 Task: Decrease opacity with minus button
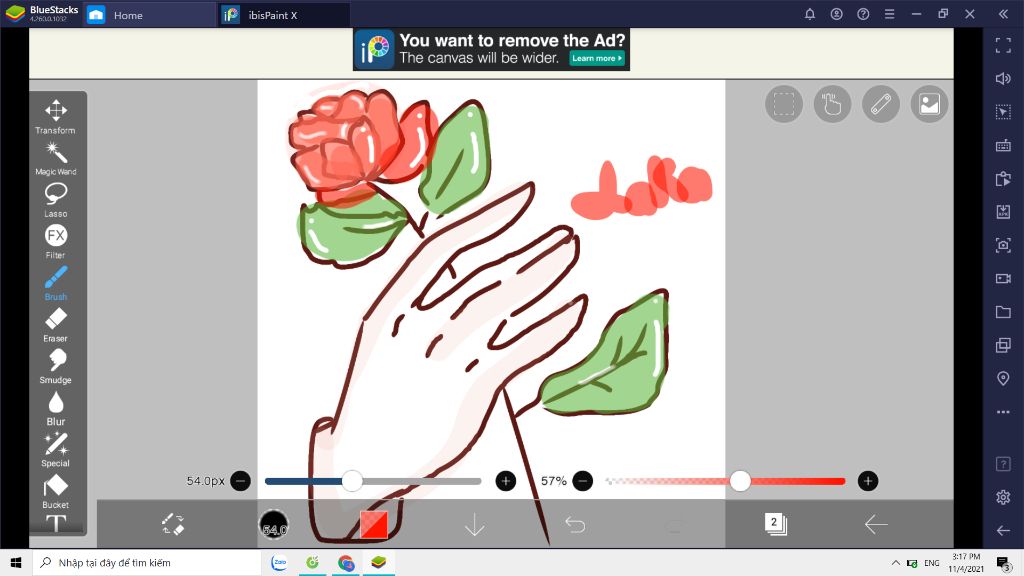pyautogui.click(x=583, y=481)
